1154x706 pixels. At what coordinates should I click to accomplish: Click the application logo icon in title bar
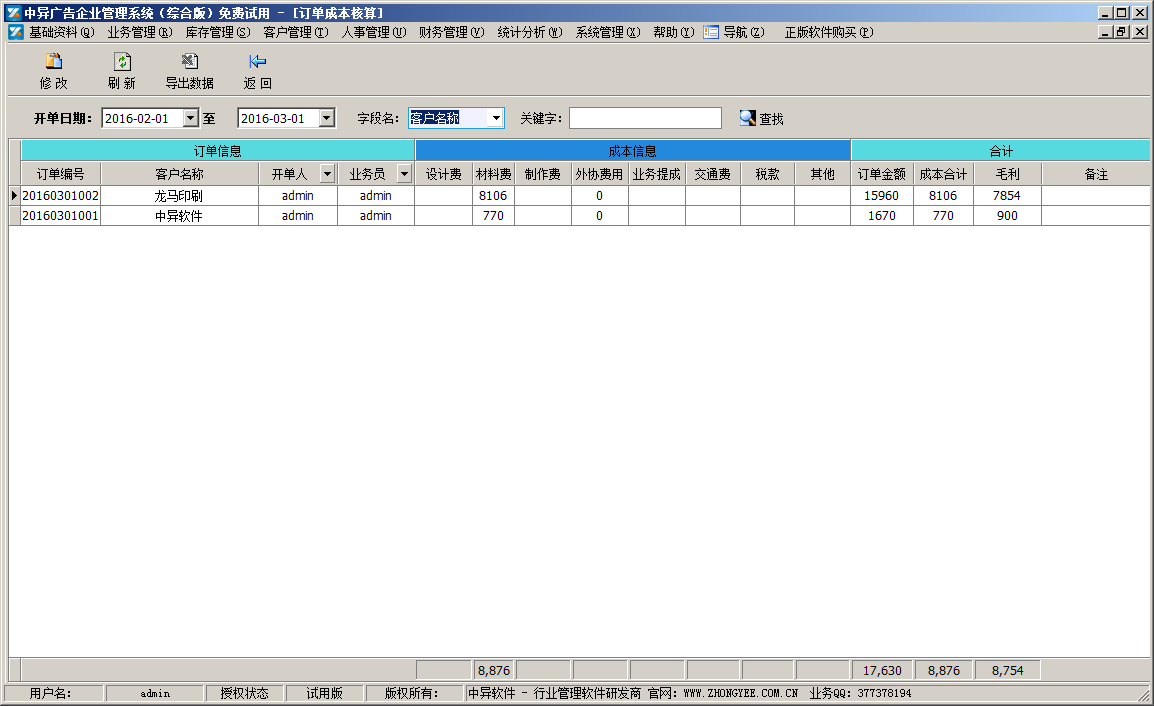click(13, 13)
